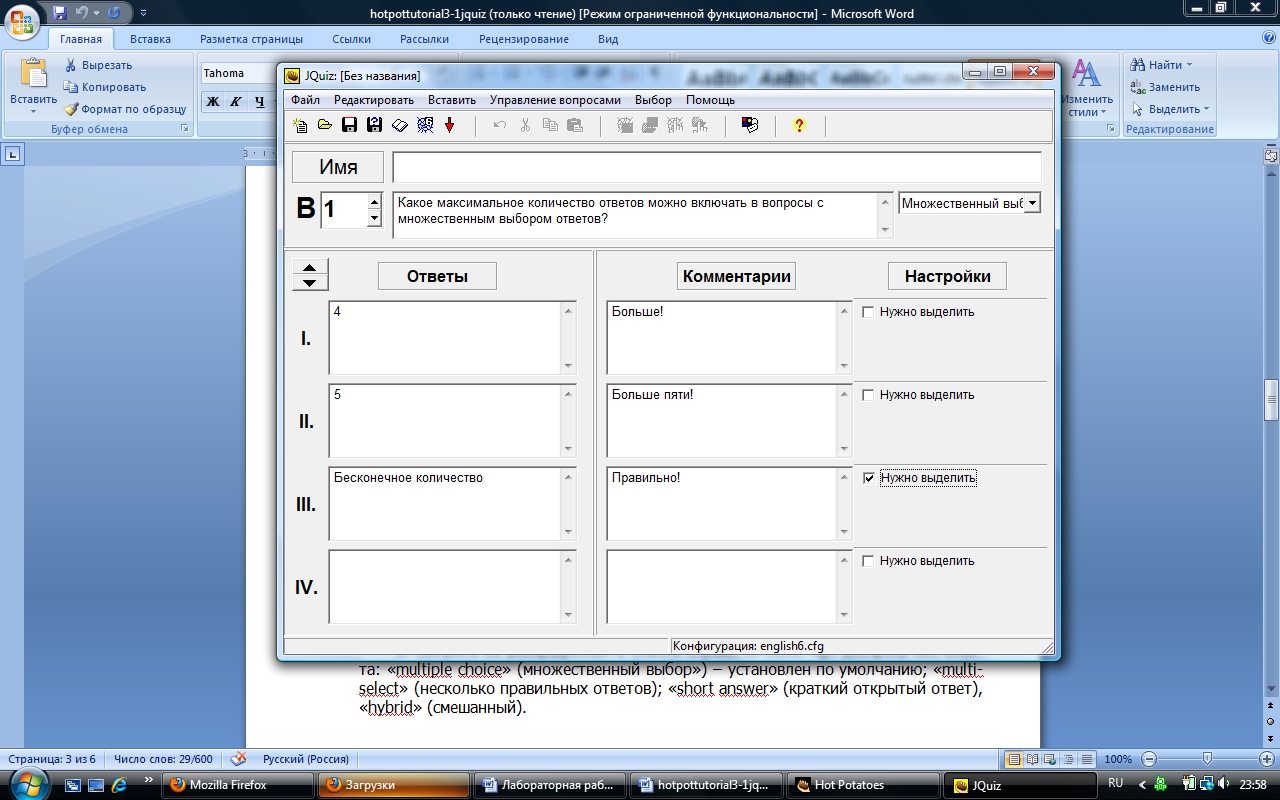The height and width of the screenshot is (800, 1280).
Task: Save the JQuiz exercise
Action: (x=350, y=125)
